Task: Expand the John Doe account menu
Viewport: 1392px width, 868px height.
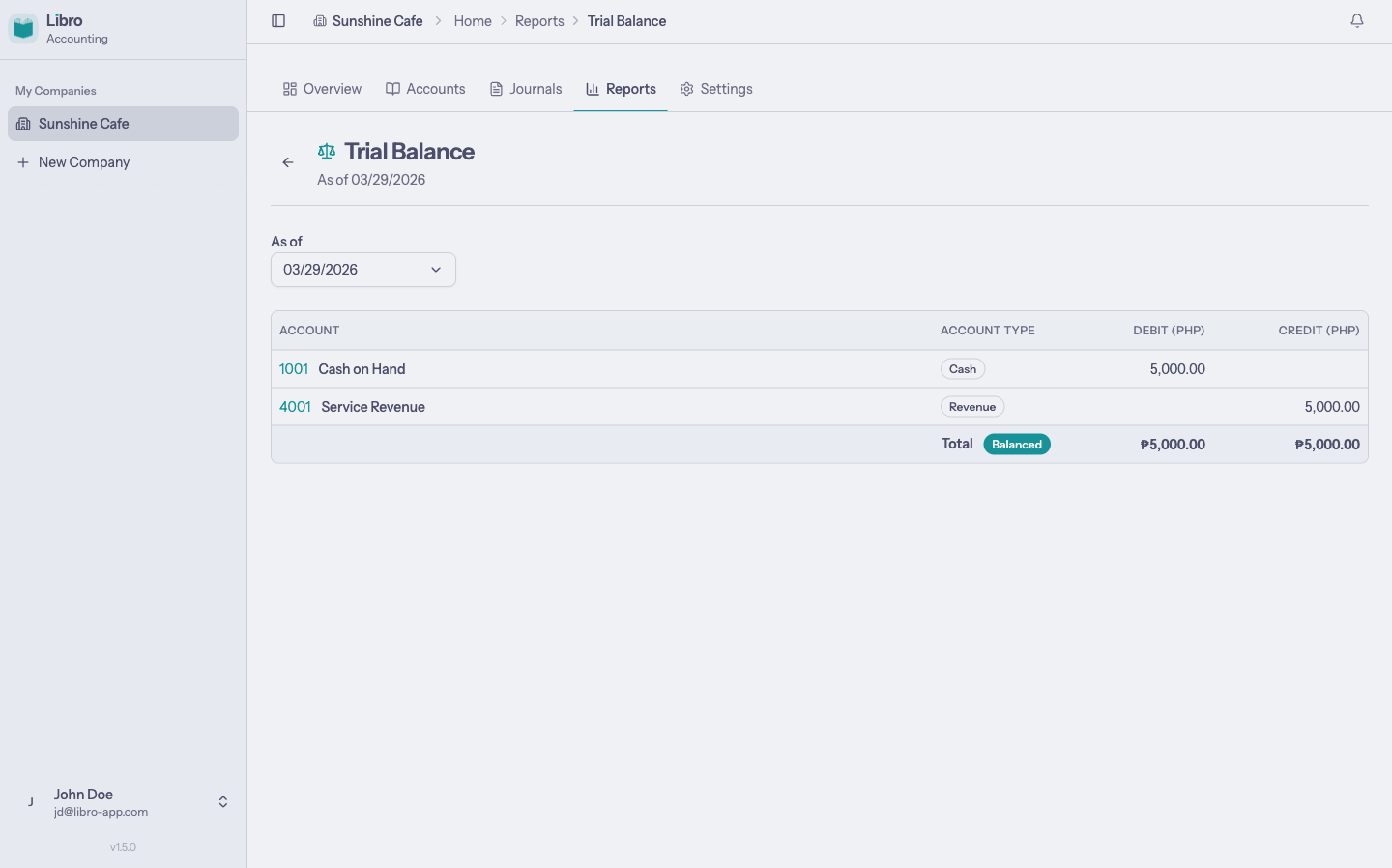Action: (x=222, y=801)
